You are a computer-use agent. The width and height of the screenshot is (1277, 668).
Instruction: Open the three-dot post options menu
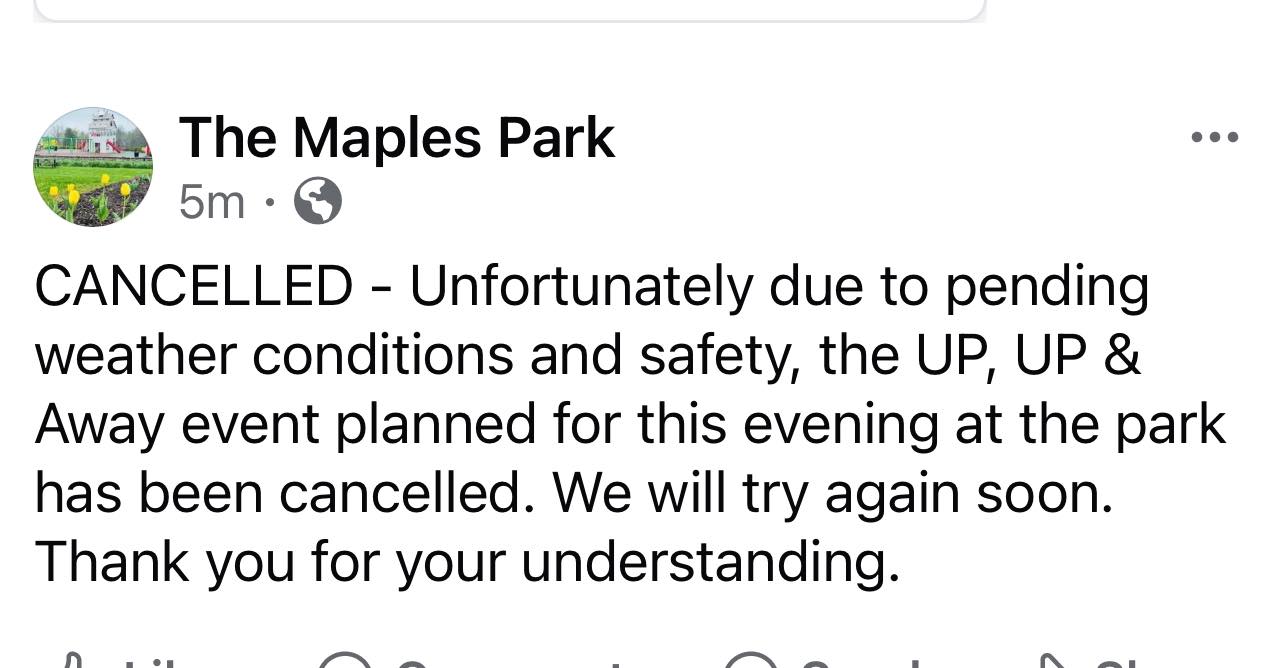point(1215,138)
